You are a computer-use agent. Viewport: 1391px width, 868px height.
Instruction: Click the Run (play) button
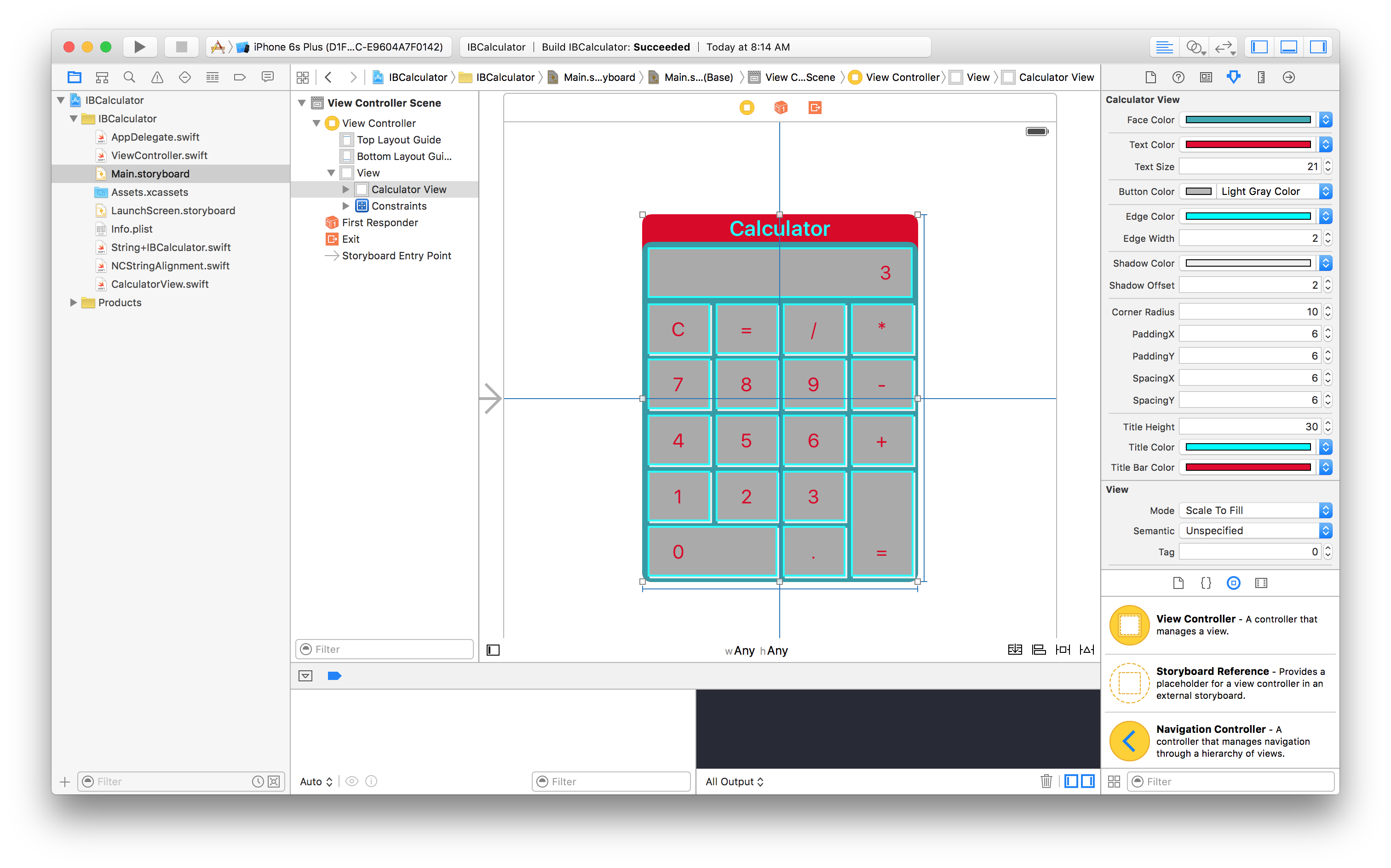139,46
